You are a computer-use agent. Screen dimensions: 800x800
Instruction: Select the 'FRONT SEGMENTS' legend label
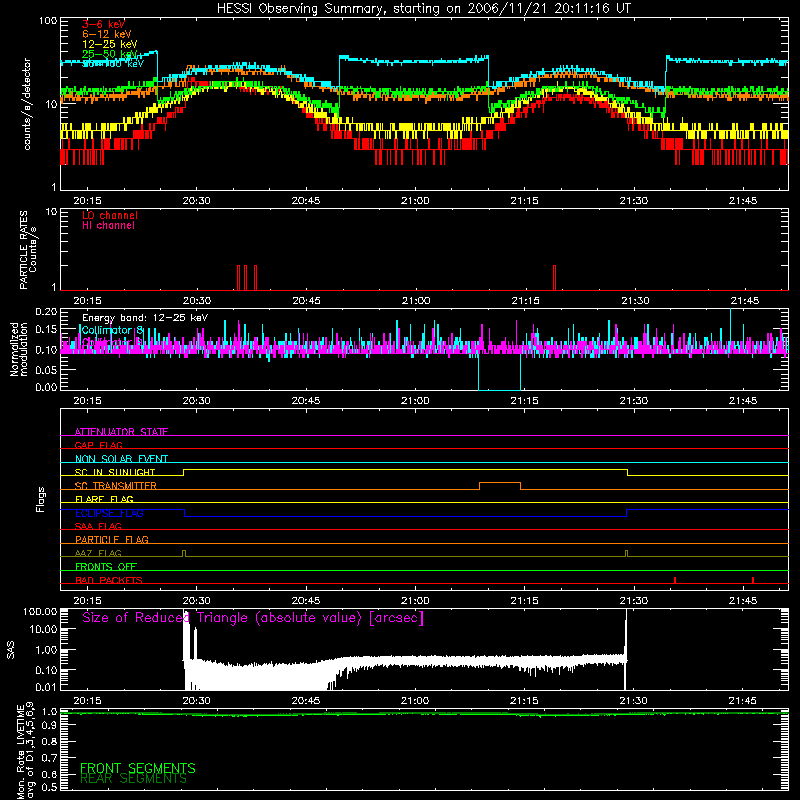[x=138, y=768]
